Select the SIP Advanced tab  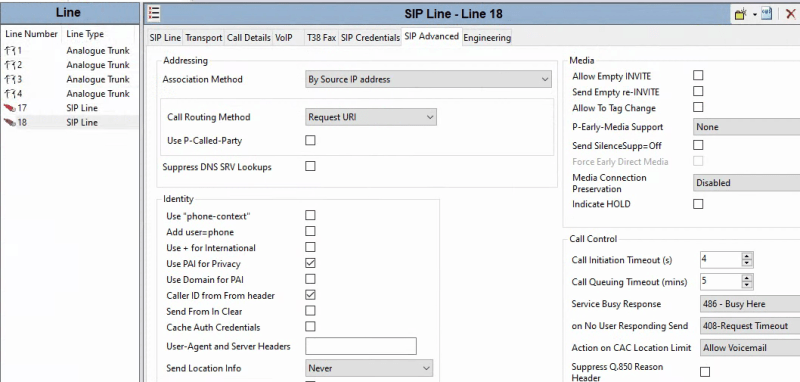432,37
